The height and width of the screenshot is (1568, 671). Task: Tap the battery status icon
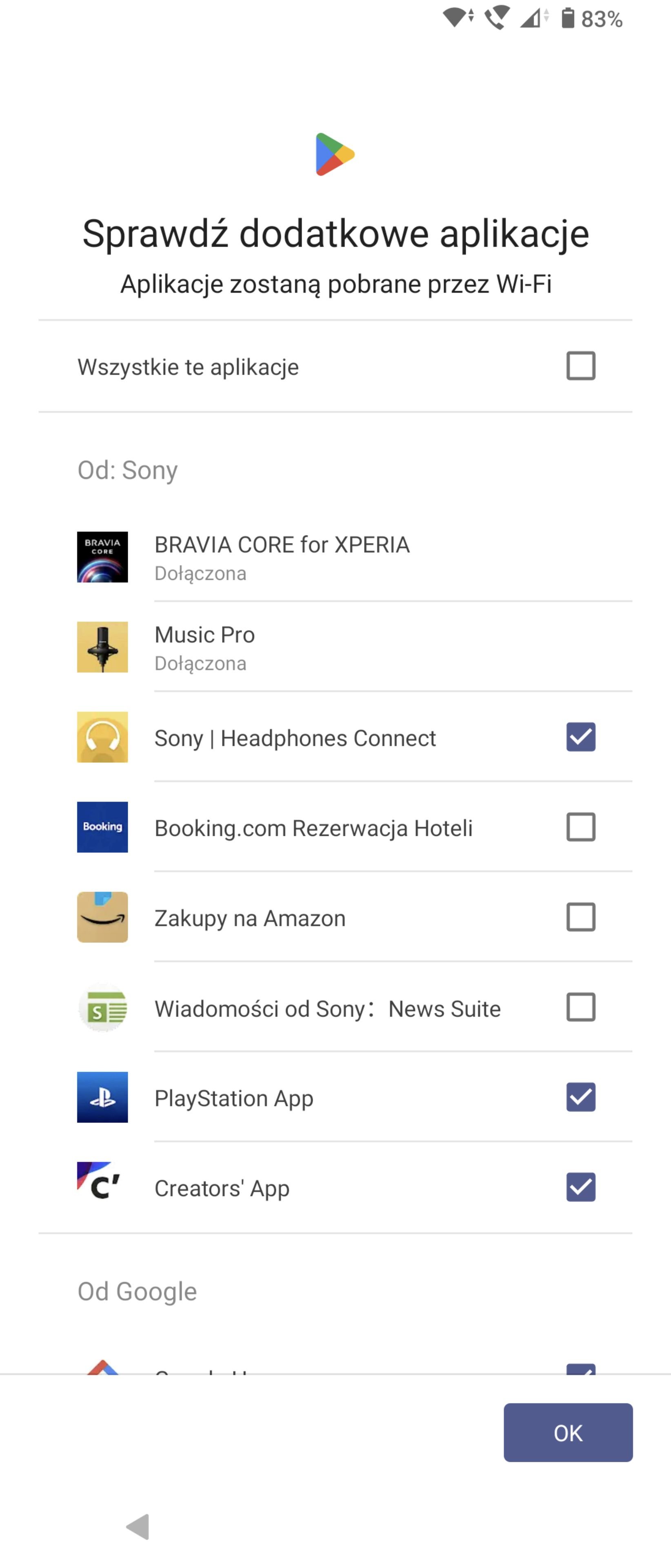(x=568, y=18)
